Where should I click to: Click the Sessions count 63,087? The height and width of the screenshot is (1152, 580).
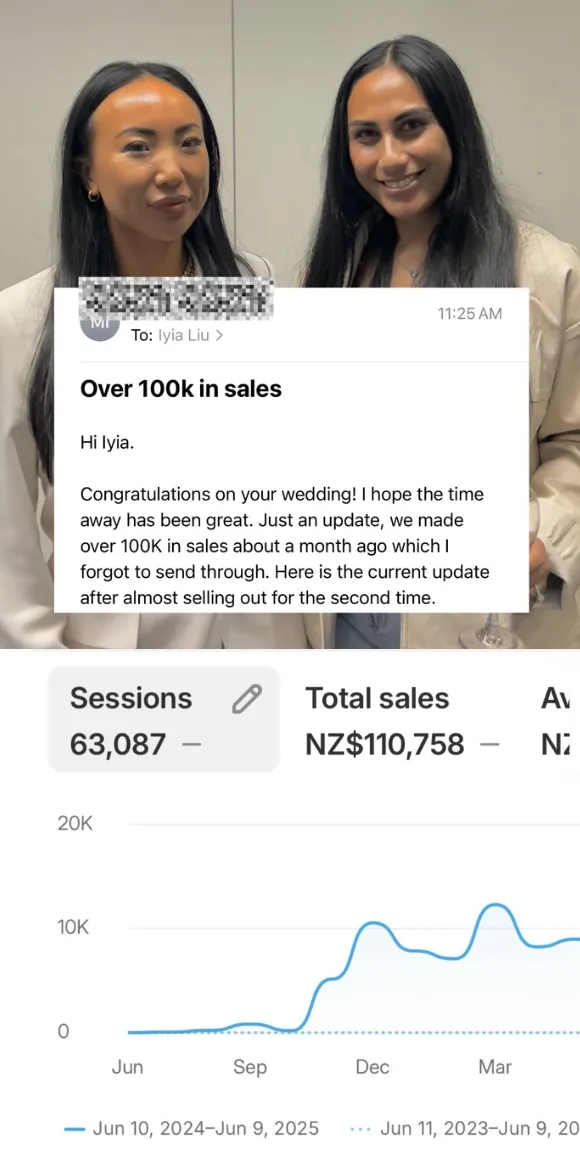pos(118,744)
